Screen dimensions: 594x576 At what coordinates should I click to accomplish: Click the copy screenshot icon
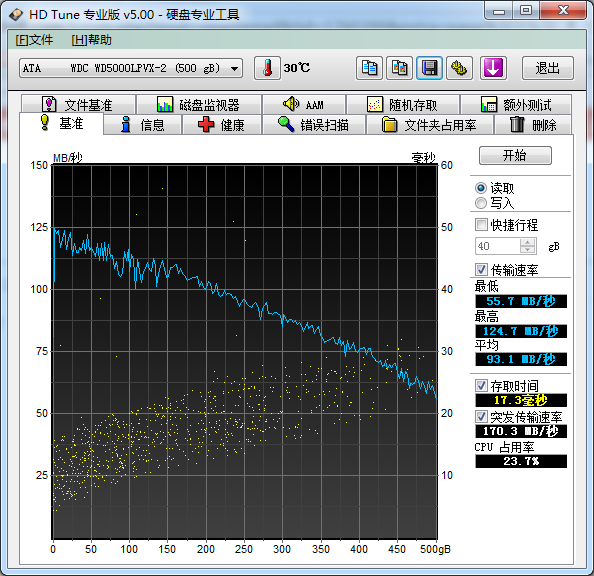click(399, 68)
